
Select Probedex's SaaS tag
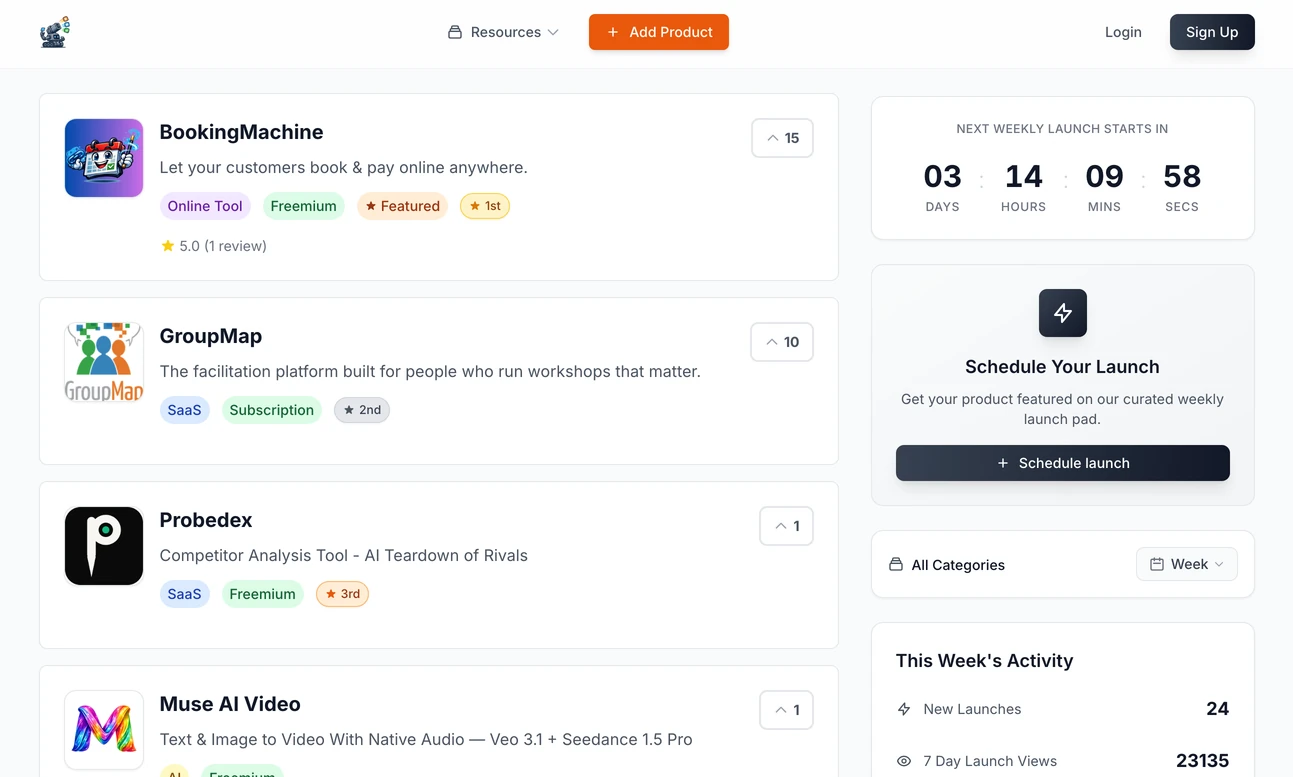tap(185, 594)
